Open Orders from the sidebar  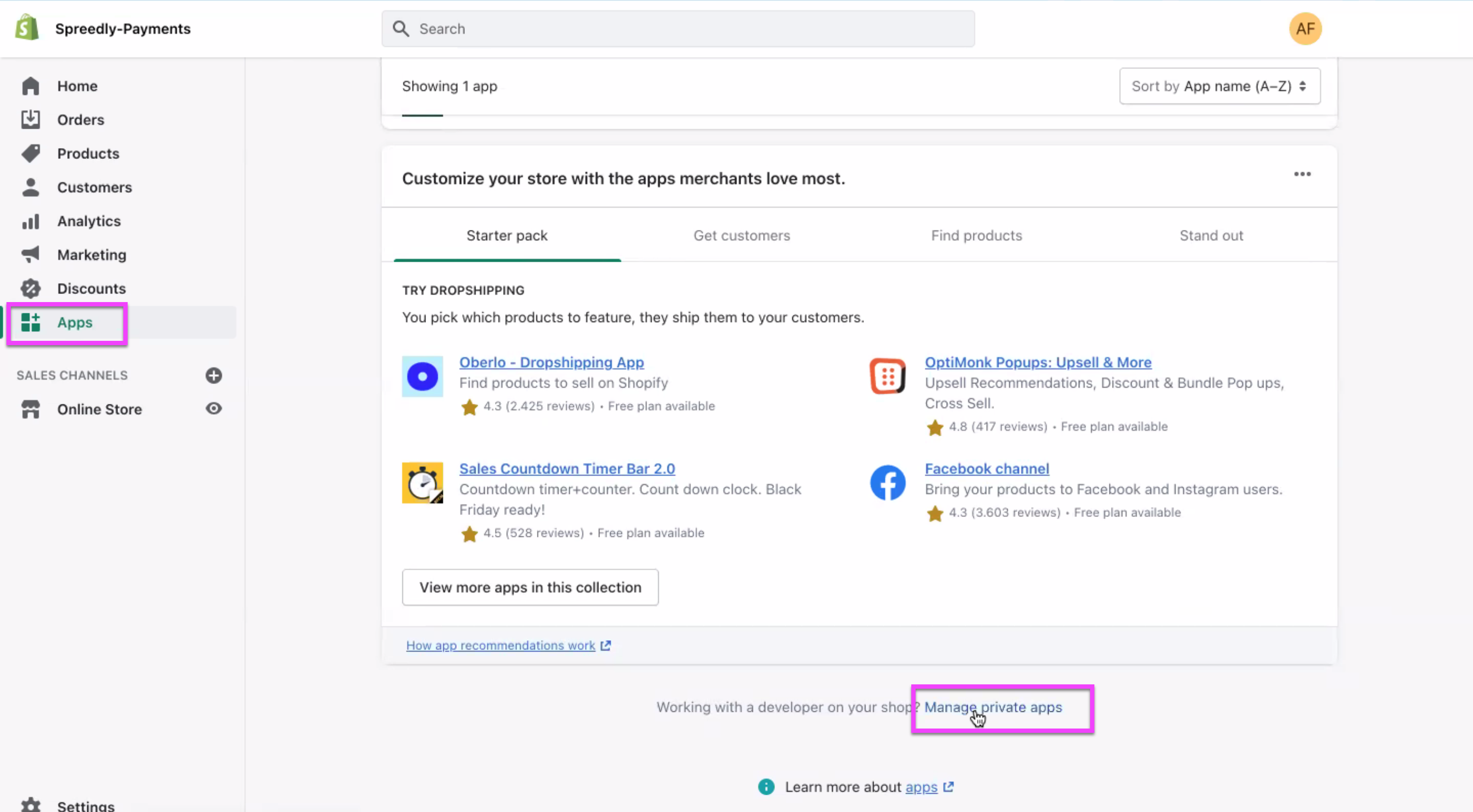(x=80, y=120)
